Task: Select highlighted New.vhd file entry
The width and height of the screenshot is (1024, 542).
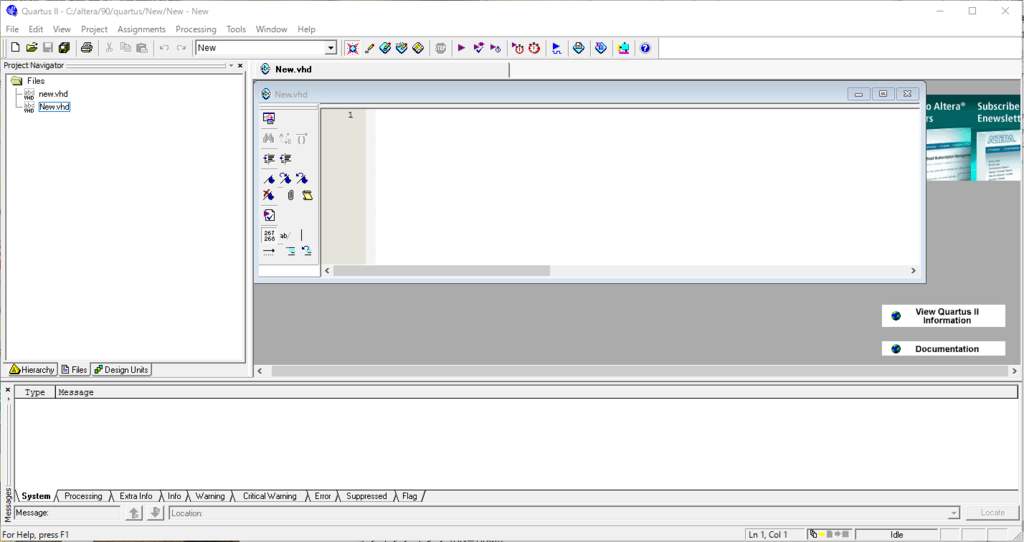Action: 54,106
